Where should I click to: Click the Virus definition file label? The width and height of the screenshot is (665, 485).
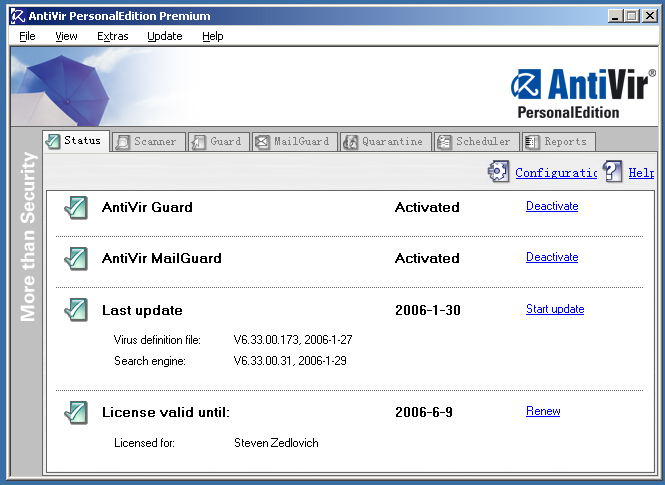157,340
